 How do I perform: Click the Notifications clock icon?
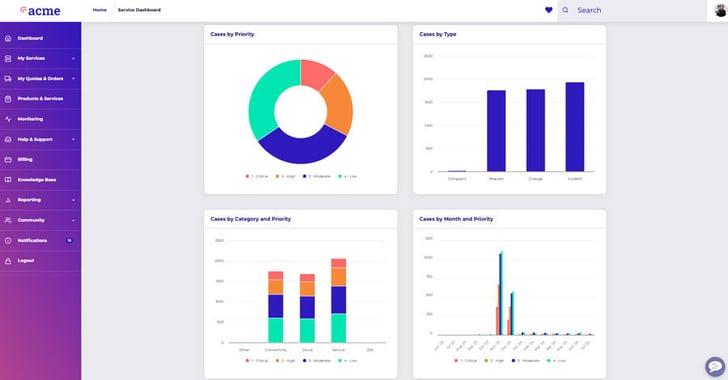pyautogui.click(x=8, y=241)
